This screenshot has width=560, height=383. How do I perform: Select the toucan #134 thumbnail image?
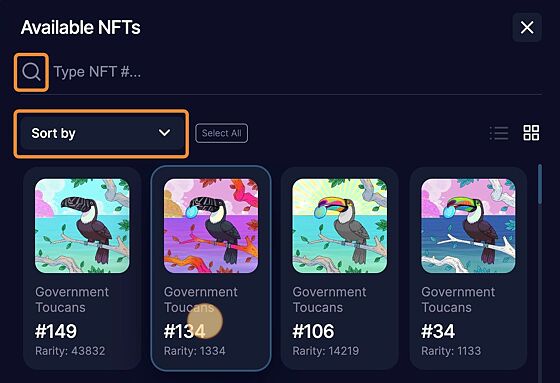coord(211,226)
